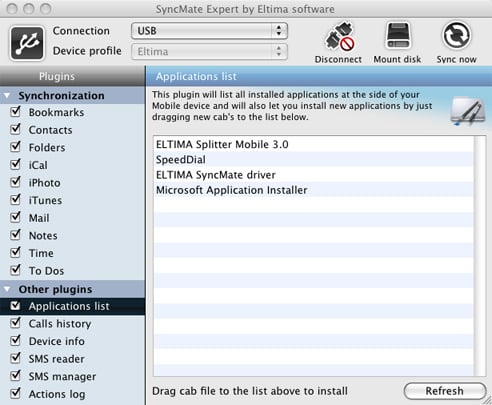Open the iCal plugin
Screen dimensions: 492x405
tap(38, 165)
